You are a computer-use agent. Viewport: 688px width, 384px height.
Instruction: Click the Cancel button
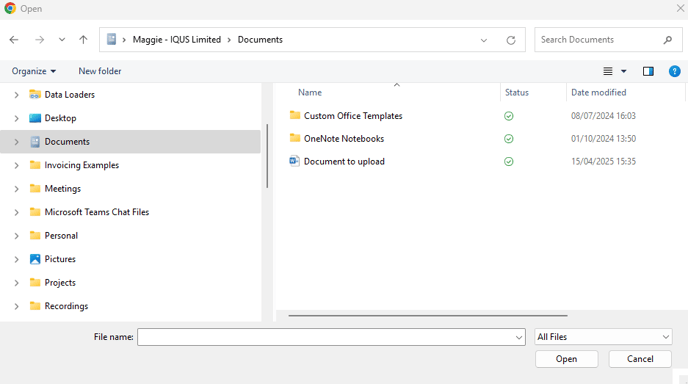coord(640,359)
